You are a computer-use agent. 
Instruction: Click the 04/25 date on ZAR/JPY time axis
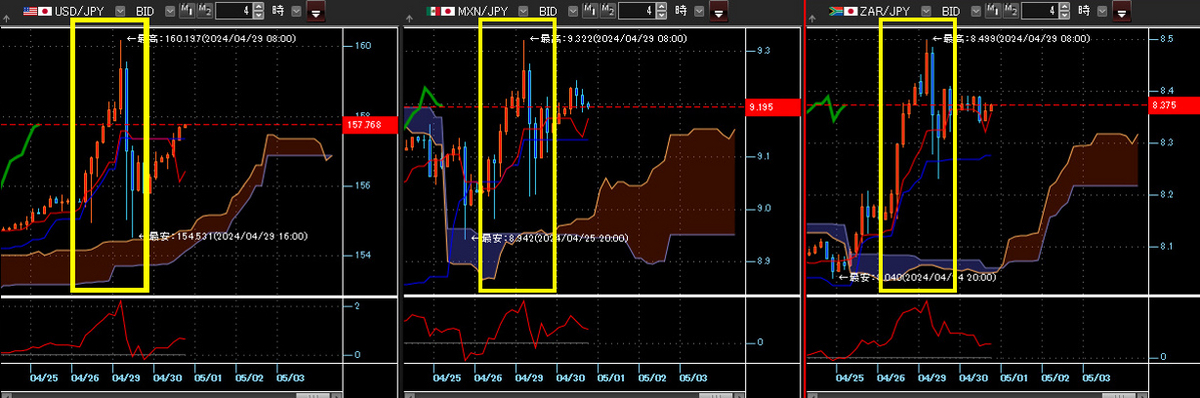pos(850,378)
